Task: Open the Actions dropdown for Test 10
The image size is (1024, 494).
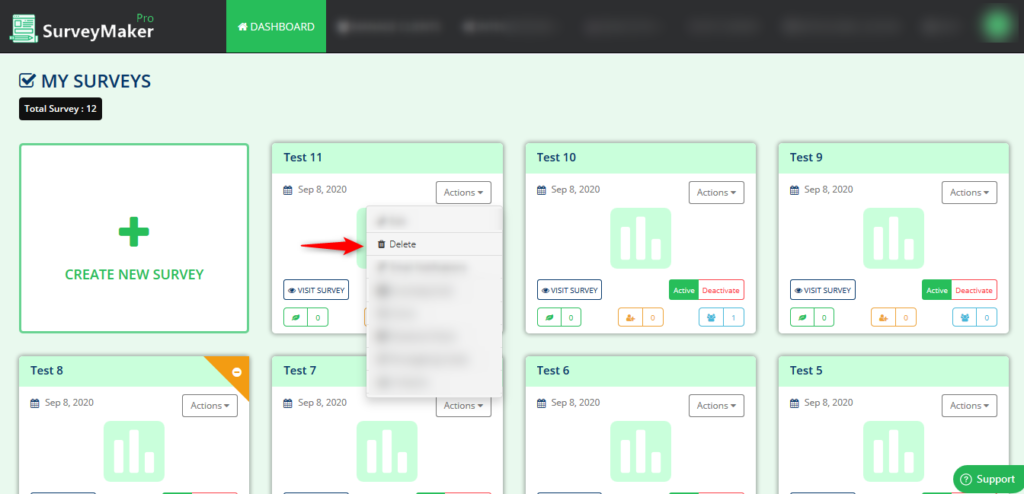Action: point(716,193)
